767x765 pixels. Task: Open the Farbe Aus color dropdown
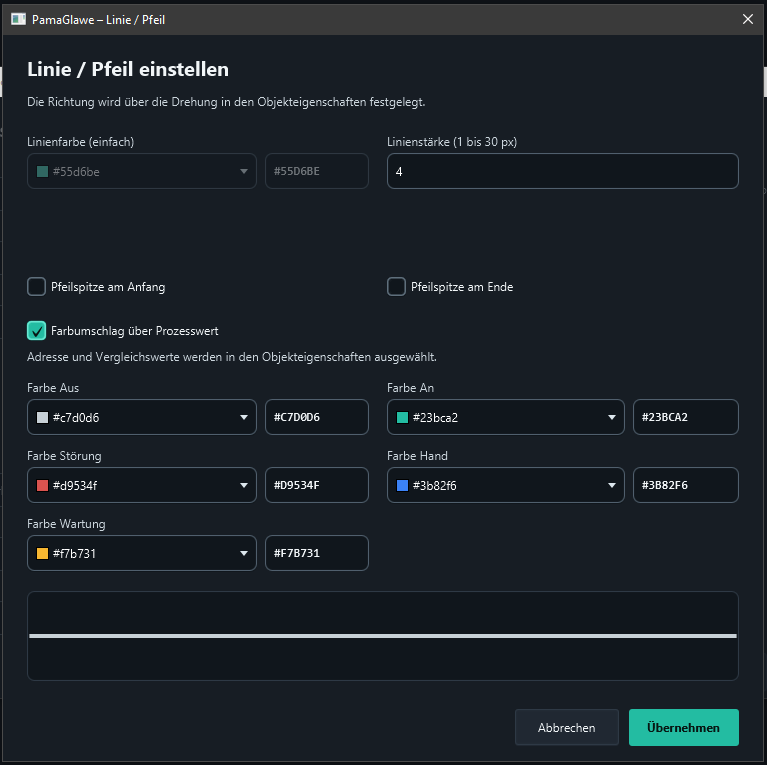(142, 417)
